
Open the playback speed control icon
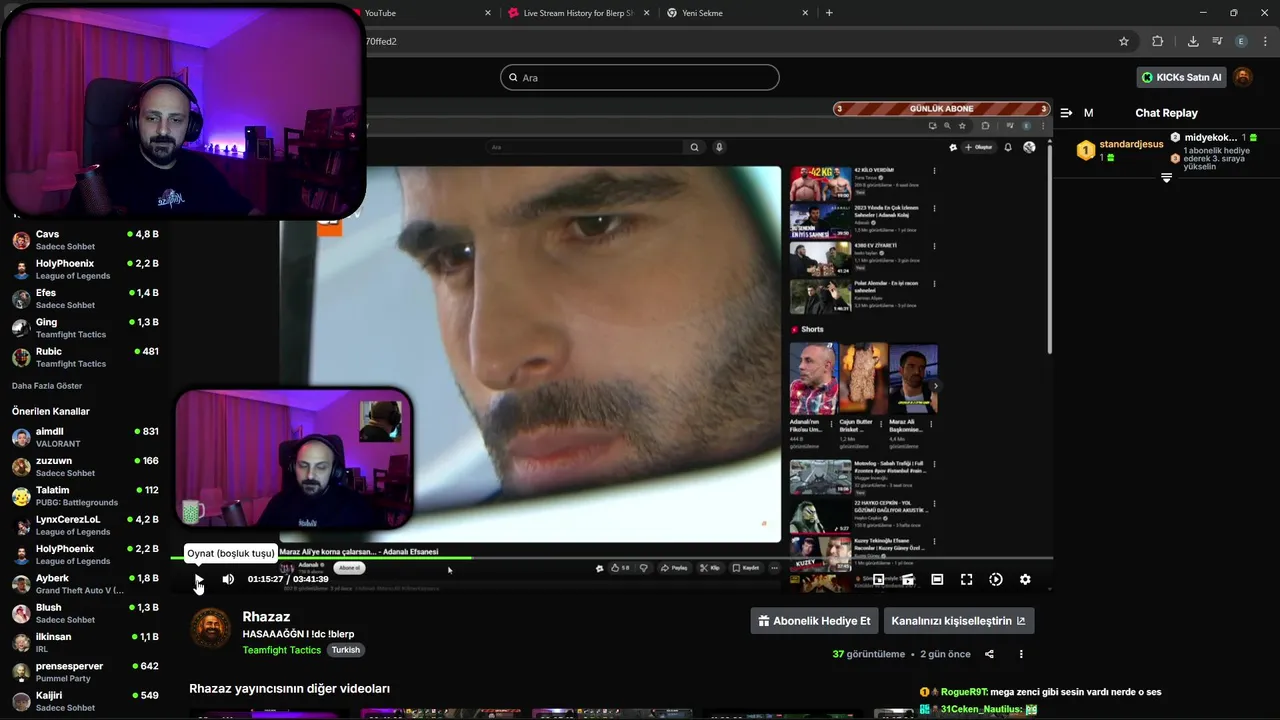coord(996,579)
